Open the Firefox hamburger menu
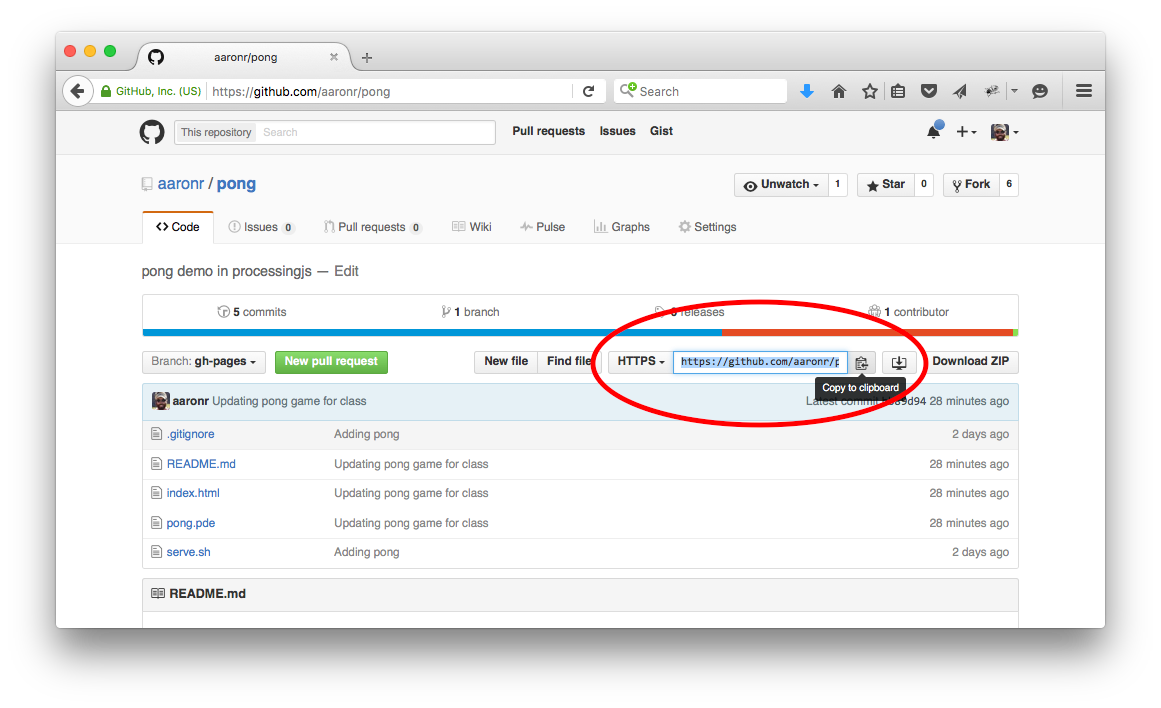The height and width of the screenshot is (708, 1161). [x=1084, y=90]
